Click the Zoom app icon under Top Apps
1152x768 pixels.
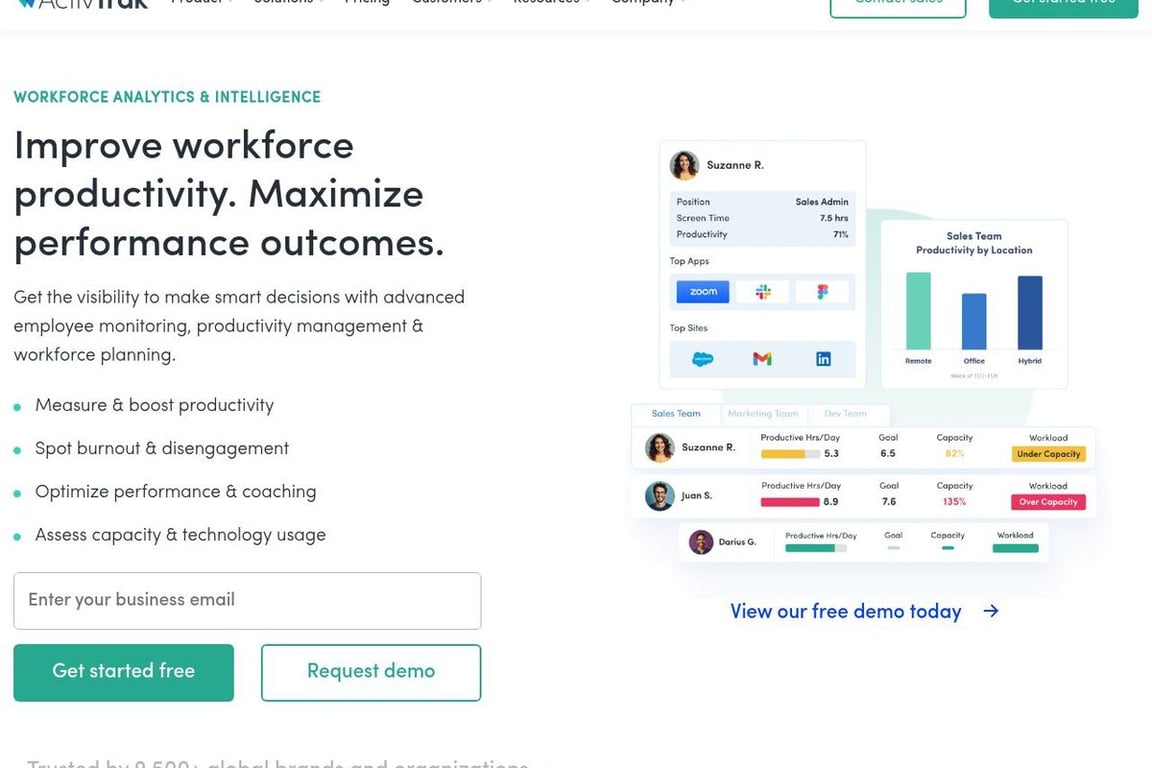click(x=702, y=292)
